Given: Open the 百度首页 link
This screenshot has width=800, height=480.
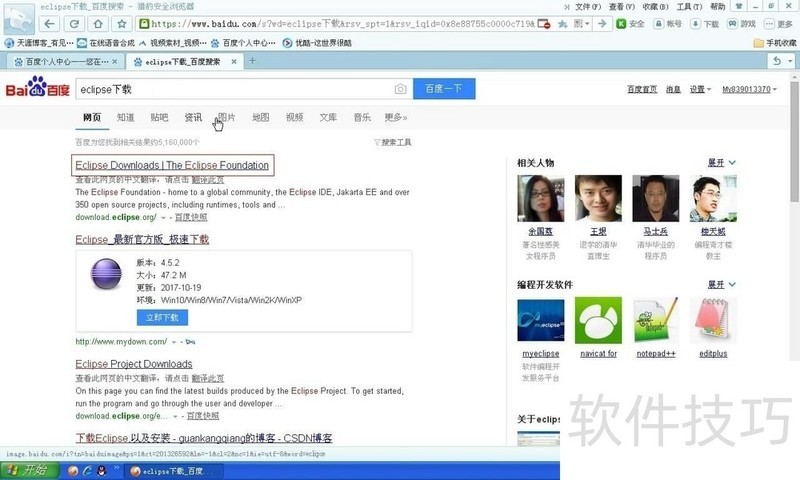Looking at the screenshot, I should [642, 89].
